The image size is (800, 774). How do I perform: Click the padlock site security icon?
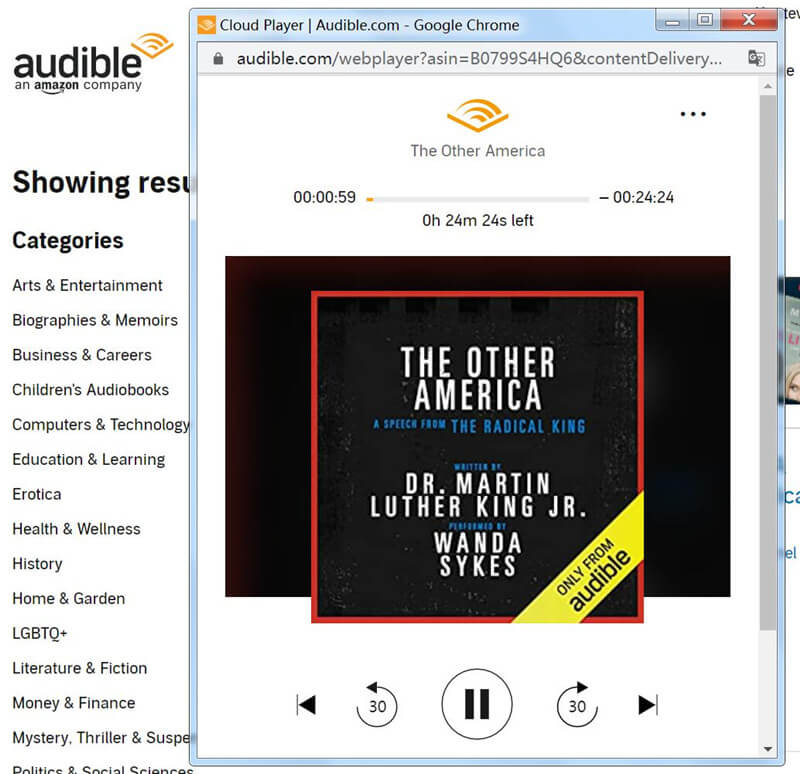(x=218, y=59)
